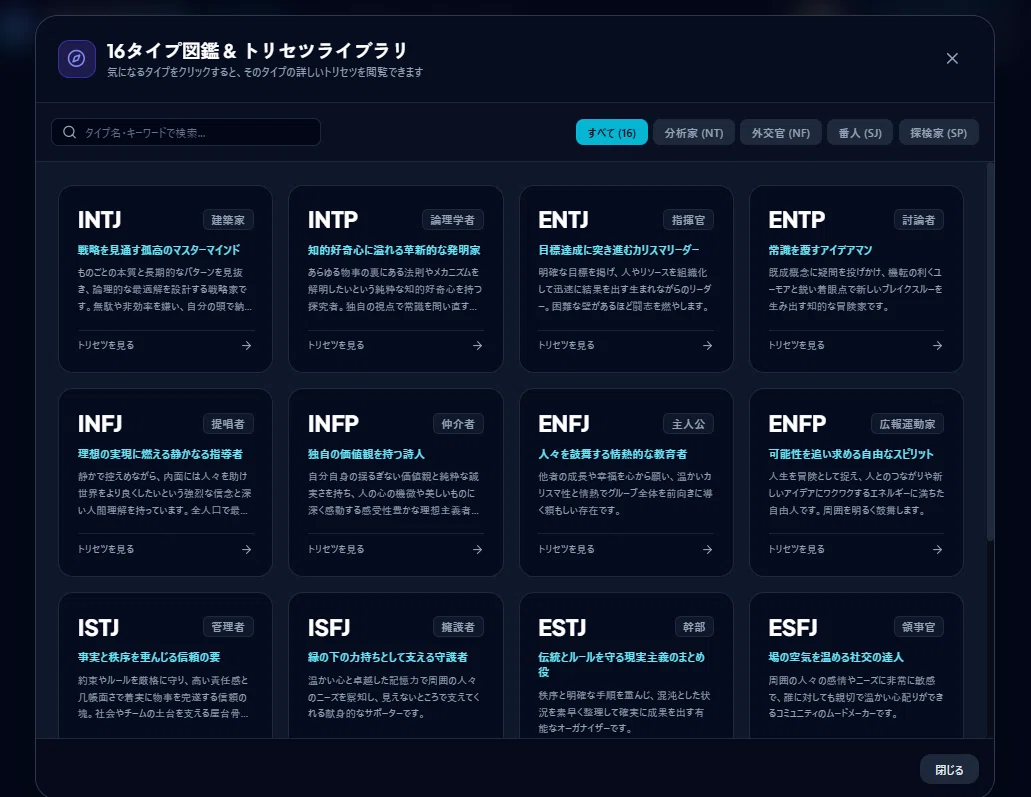Click the magnifier icon in the search box
1031x797 pixels.
tap(69, 132)
